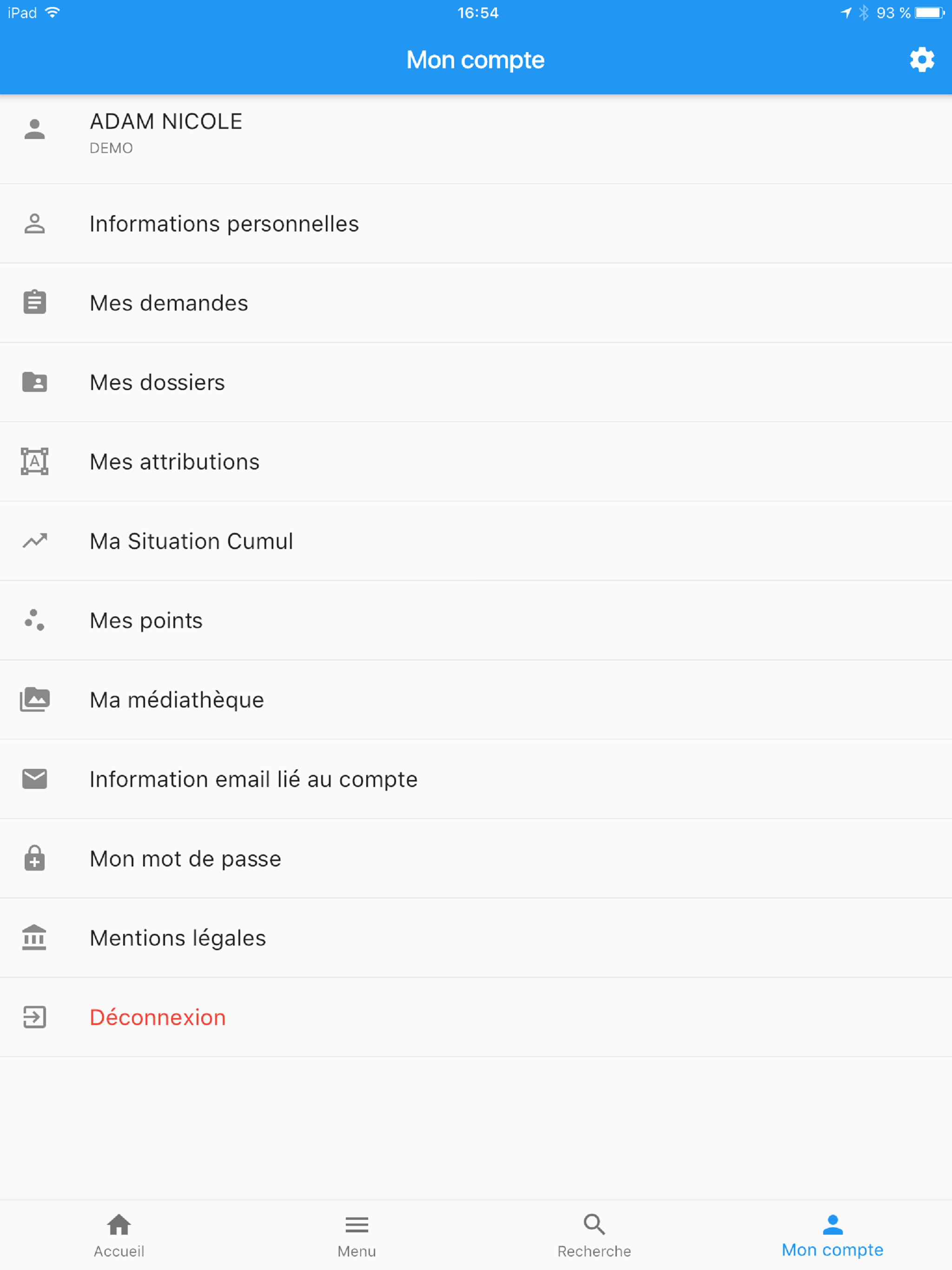Open the Menu tab in bottom bar
The height and width of the screenshot is (1270, 952).
tap(357, 1235)
